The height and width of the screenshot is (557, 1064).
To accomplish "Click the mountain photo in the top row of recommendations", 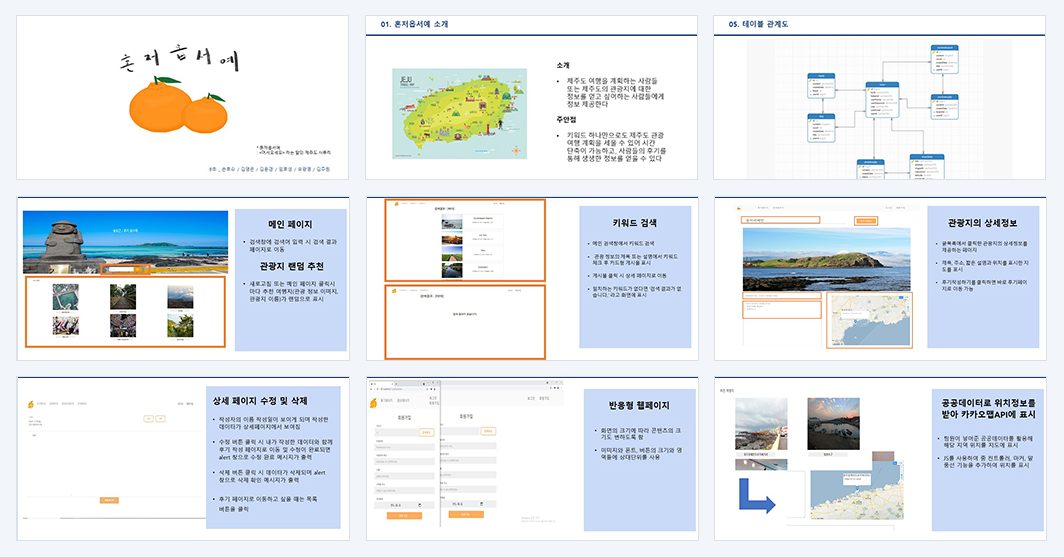I will pos(180,297).
